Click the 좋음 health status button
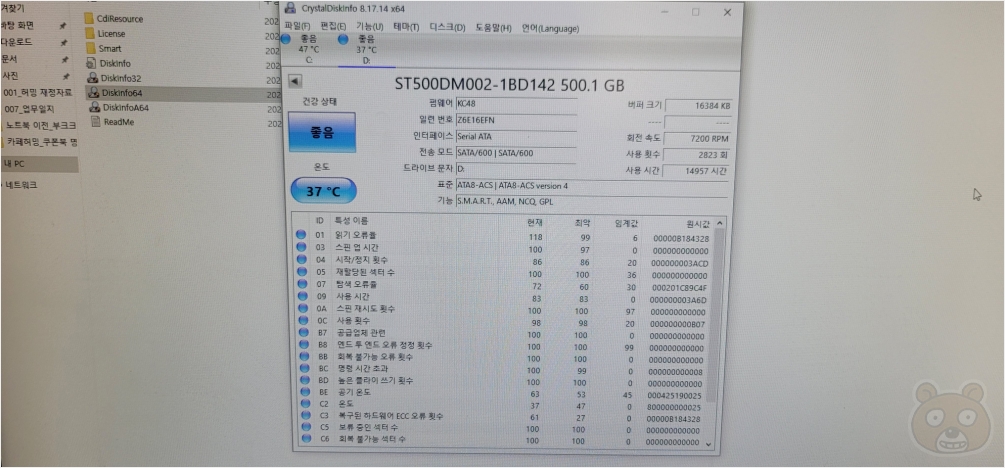This screenshot has height=468, width=1005. tap(322, 131)
